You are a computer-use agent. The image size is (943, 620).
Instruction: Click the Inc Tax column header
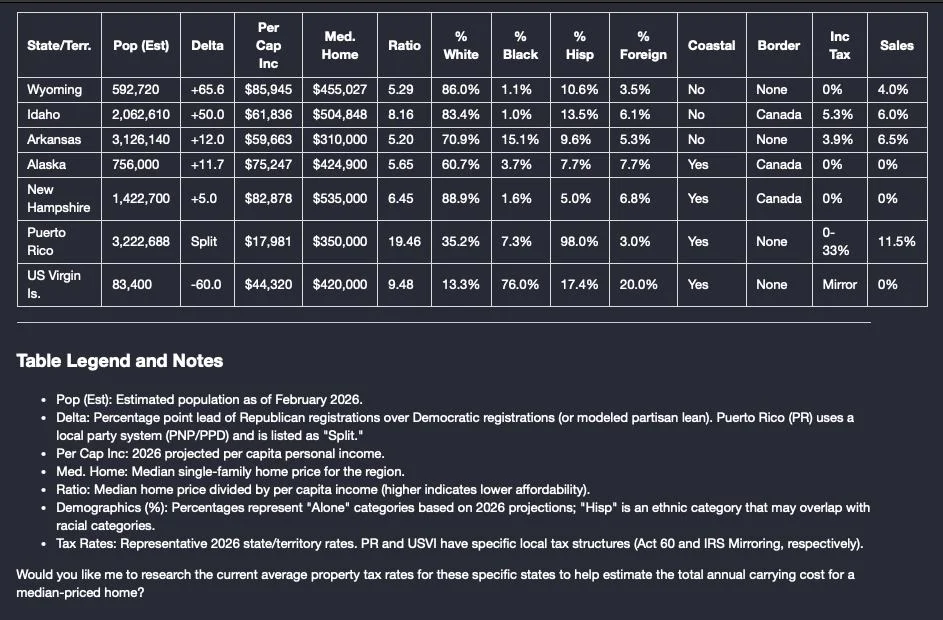point(840,45)
